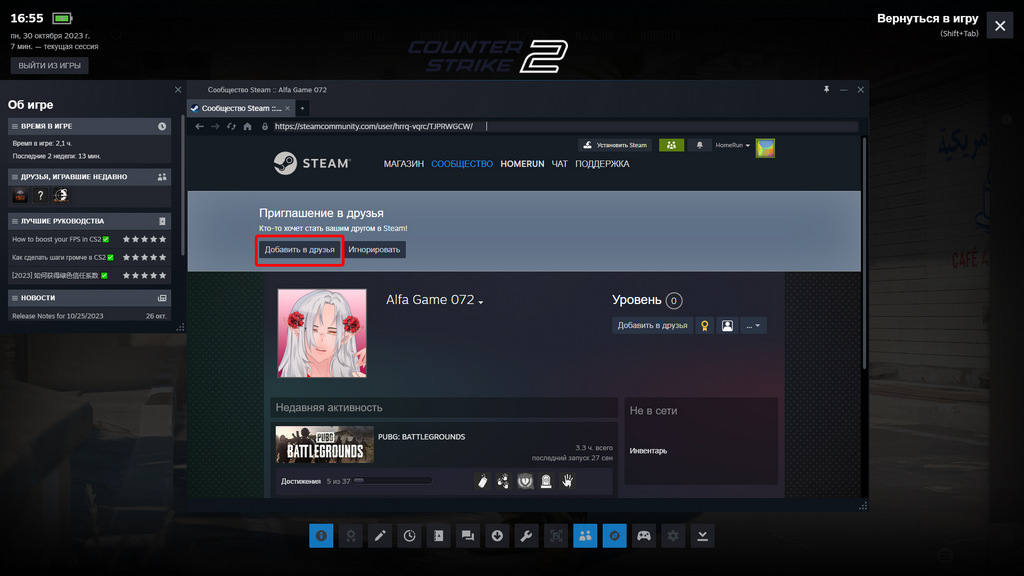Click the Игнорировать button
Viewport: 1024px width, 576px height.
(x=376, y=250)
